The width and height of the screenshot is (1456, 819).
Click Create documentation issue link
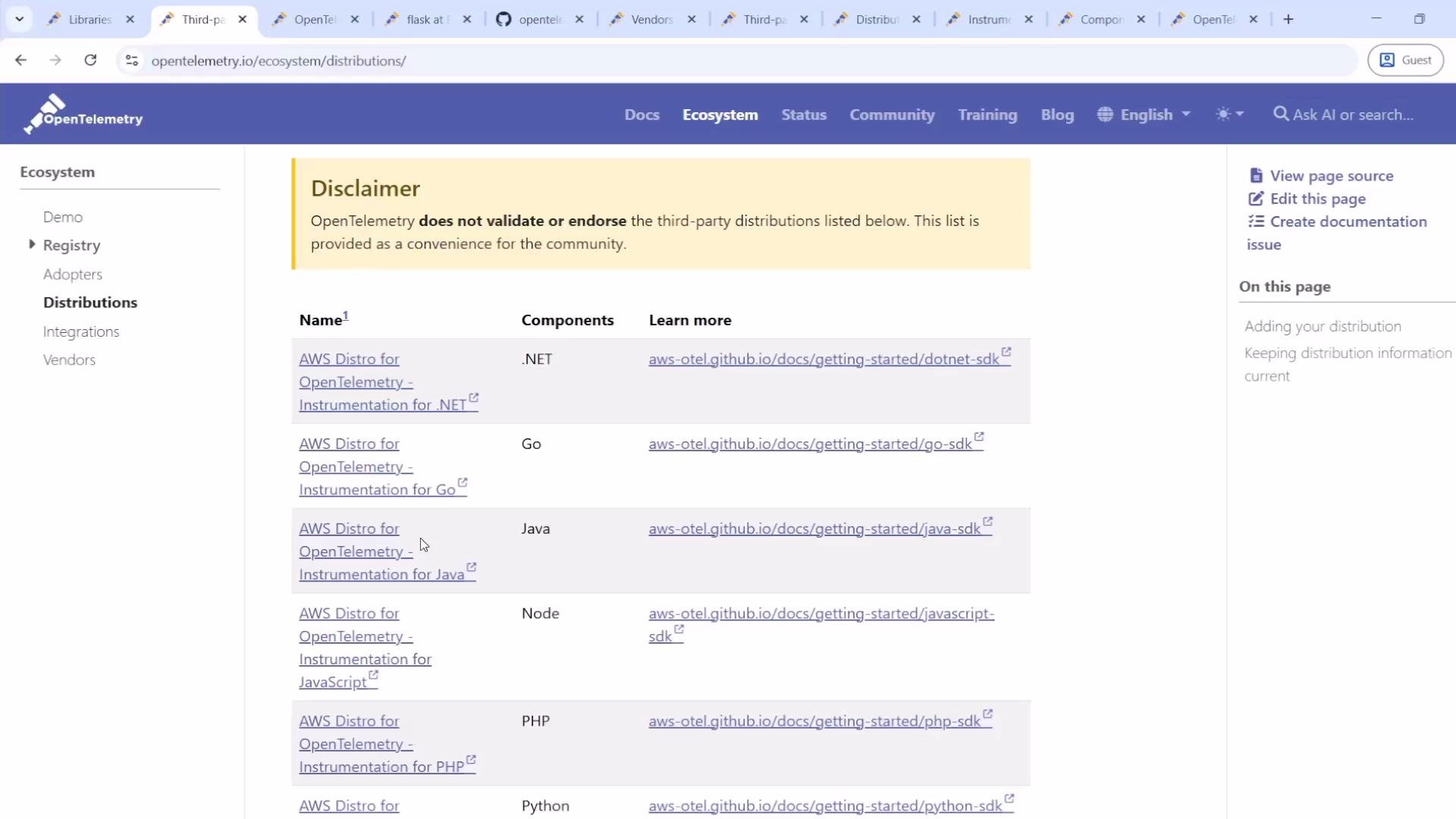pyautogui.click(x=1337, y=233)
